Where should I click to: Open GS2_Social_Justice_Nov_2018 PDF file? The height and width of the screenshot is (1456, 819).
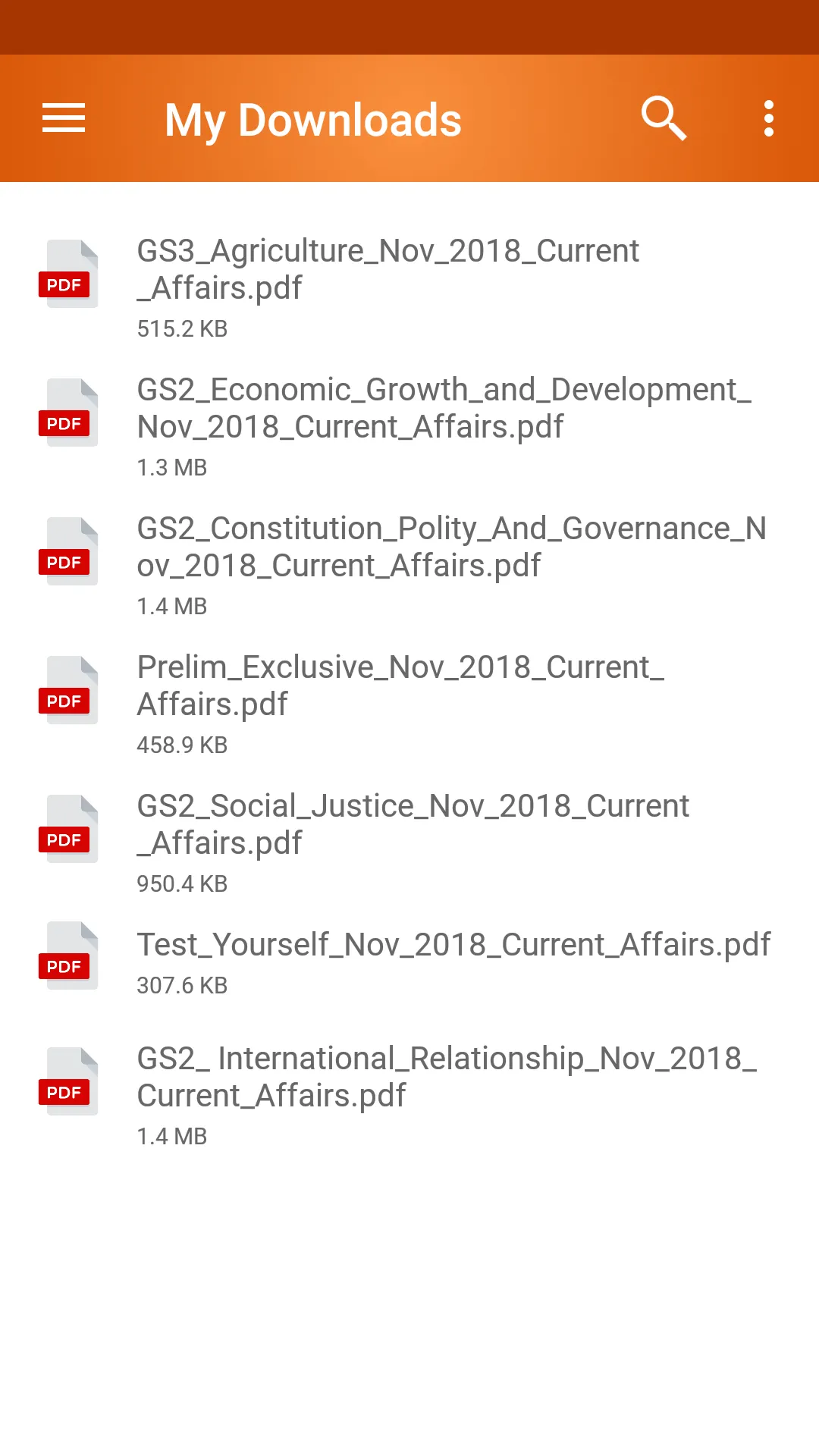tap(413, 824)
